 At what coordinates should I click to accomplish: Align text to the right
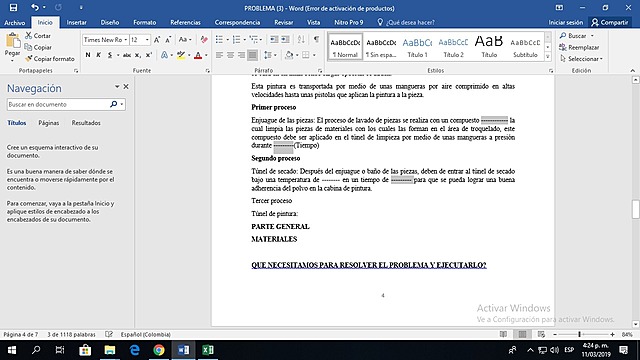(242, 55)
